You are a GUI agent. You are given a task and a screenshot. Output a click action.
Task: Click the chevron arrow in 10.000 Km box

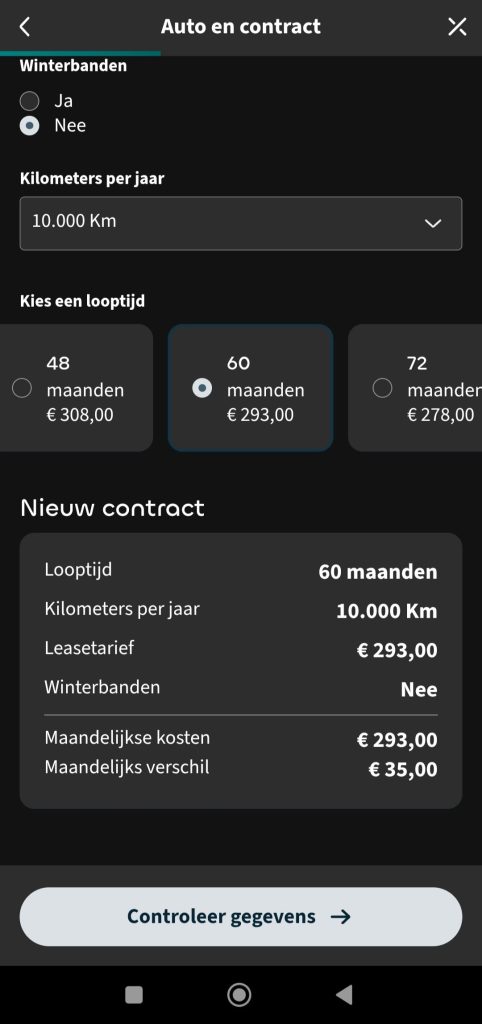[x=433, y=223]
